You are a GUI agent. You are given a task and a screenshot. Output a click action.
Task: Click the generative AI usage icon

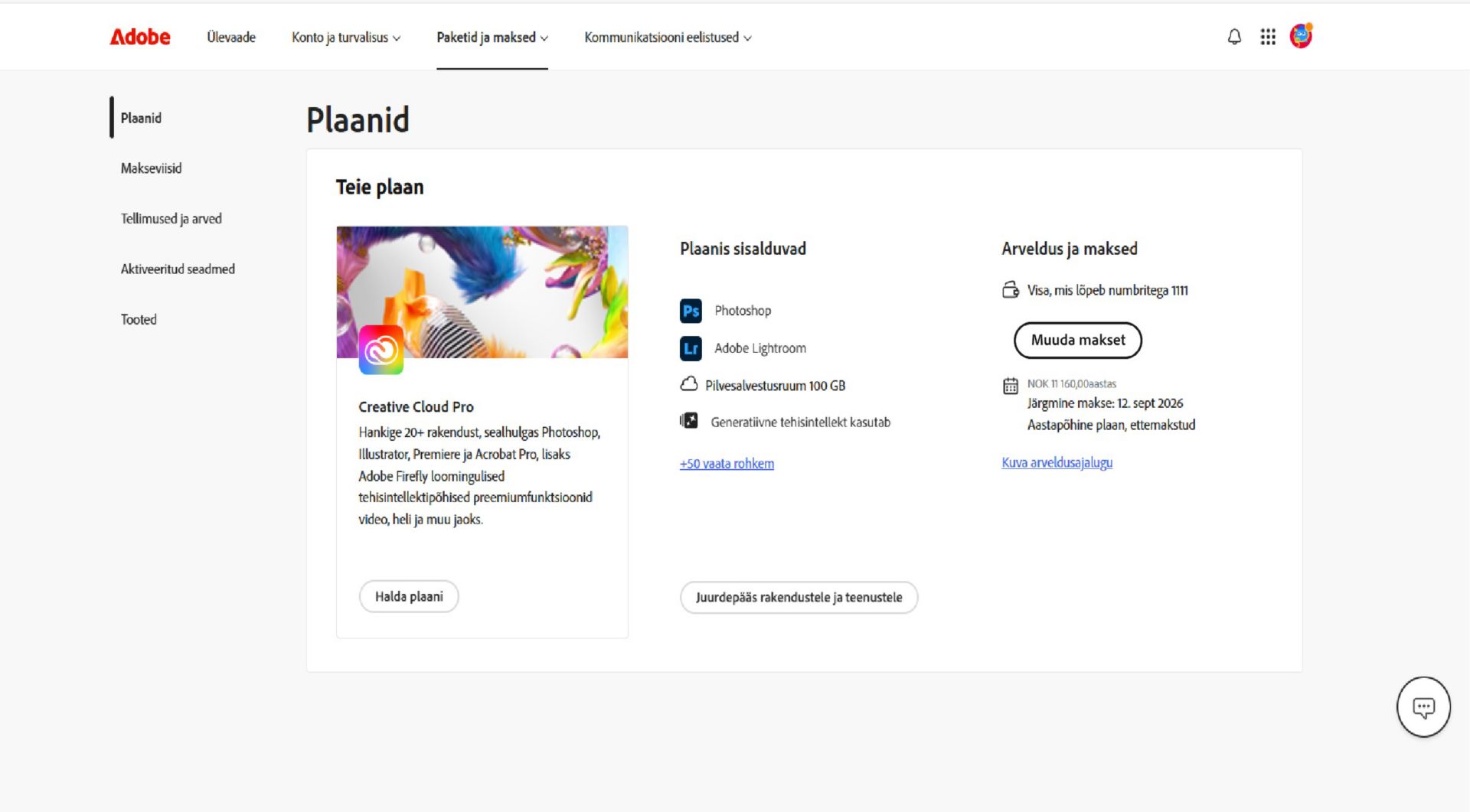pos(689,420)
